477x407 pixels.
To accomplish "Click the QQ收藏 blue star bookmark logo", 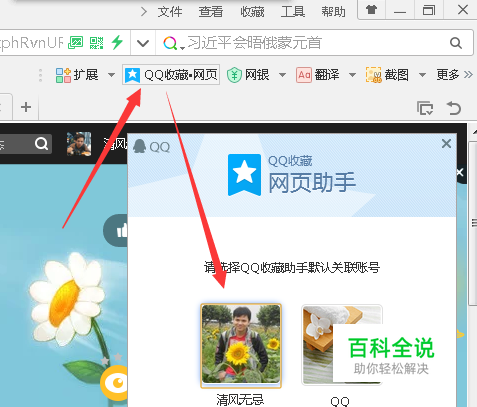I will click(x=244, y=175).
